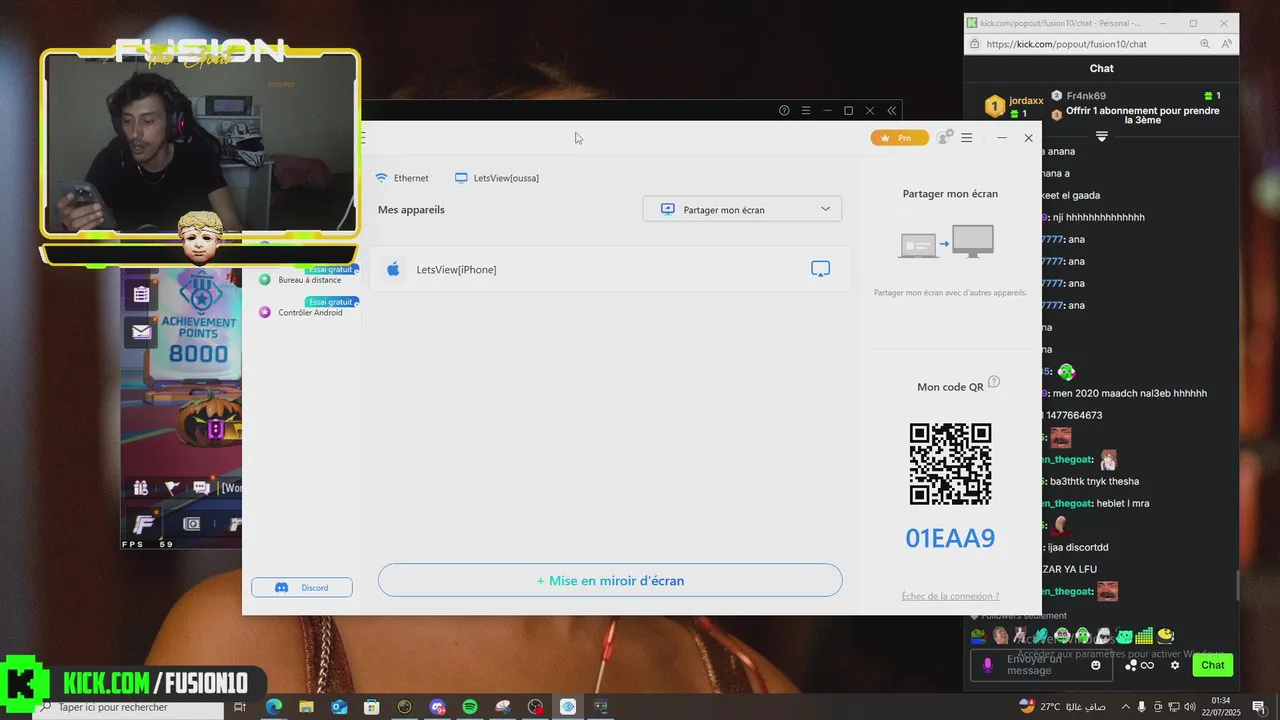Select the LetsView[iPhone] device row
1280x720 pixels.
pos(610,269)
